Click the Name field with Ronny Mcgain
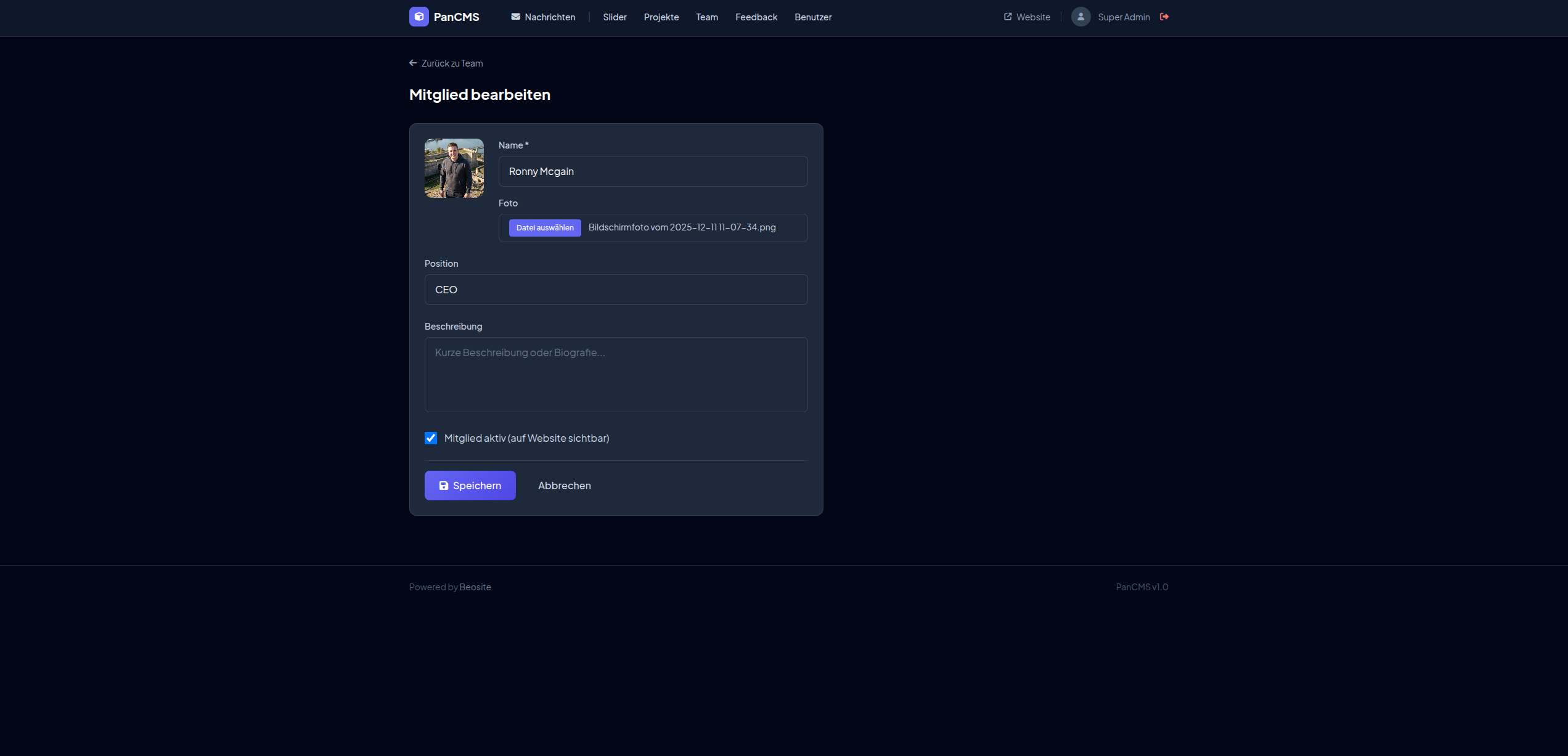The height and width of the screenshot is (756, 1568). (x=653, y=171)
